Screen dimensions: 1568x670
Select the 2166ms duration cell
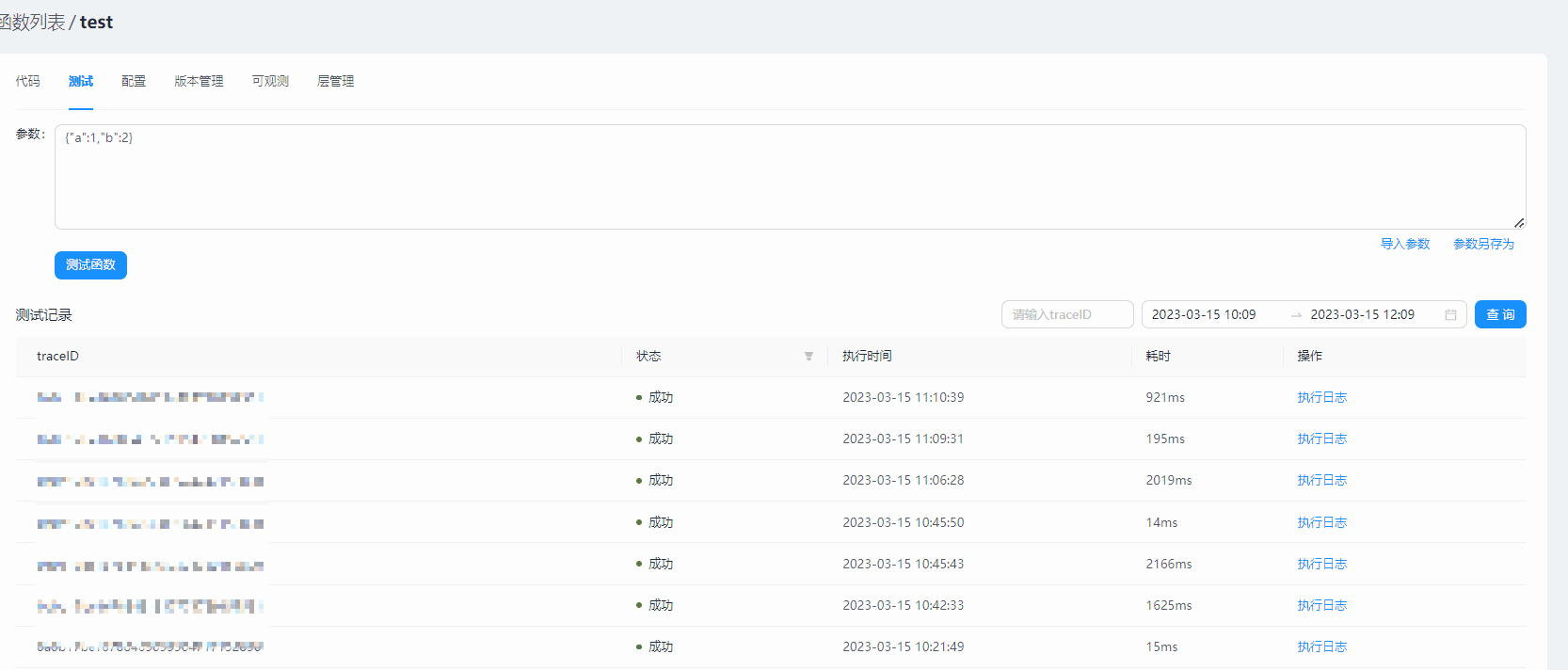click(1169, 564)
